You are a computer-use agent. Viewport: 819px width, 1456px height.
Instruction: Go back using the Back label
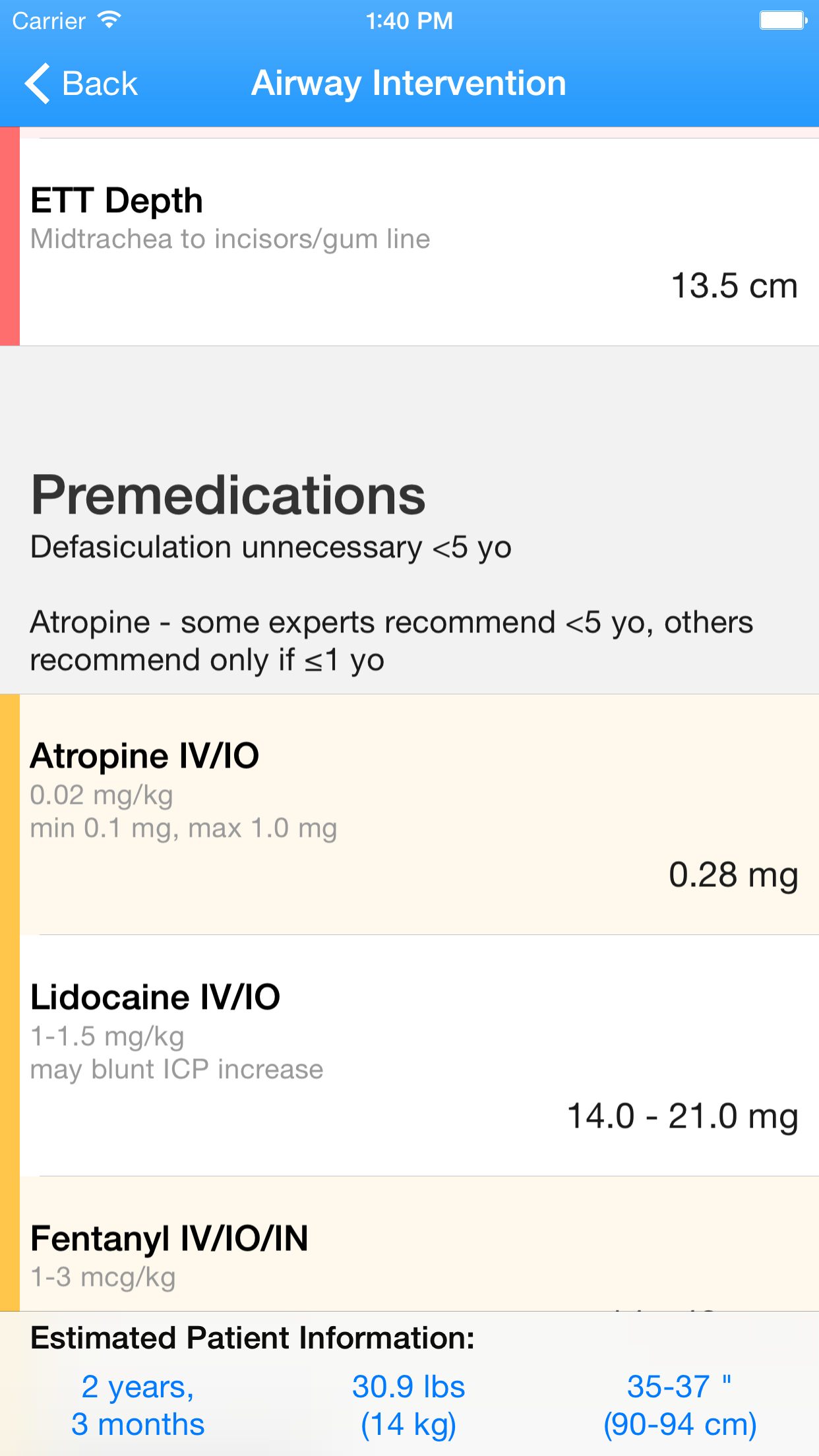pos(100,84)
